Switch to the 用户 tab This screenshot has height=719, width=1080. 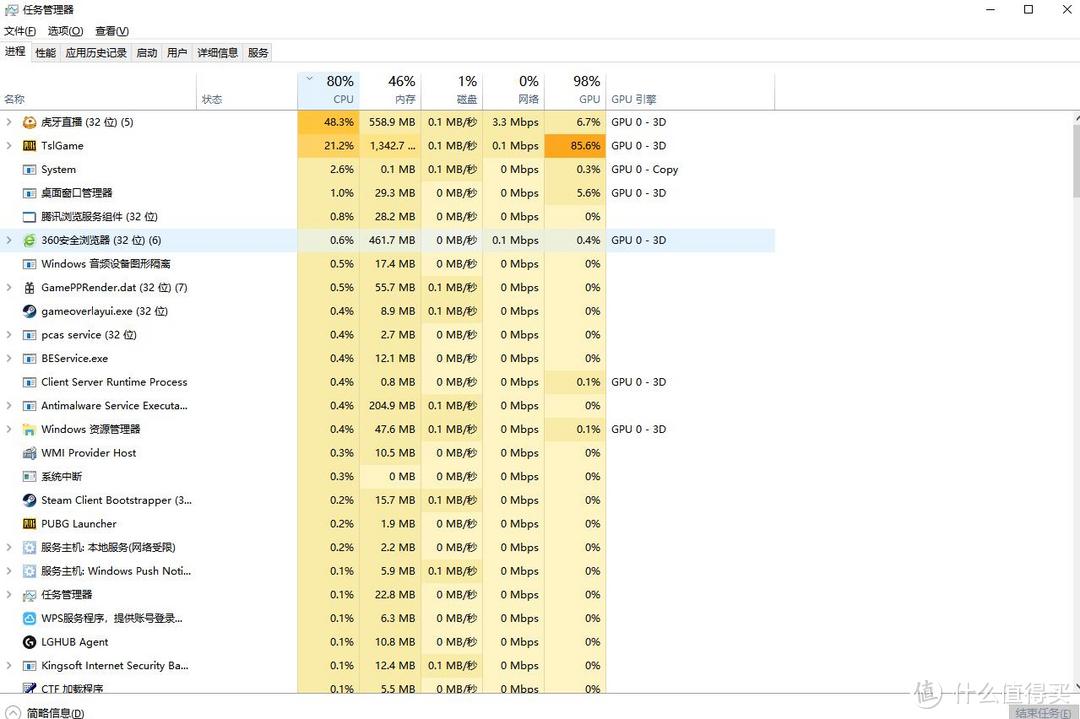177,52
